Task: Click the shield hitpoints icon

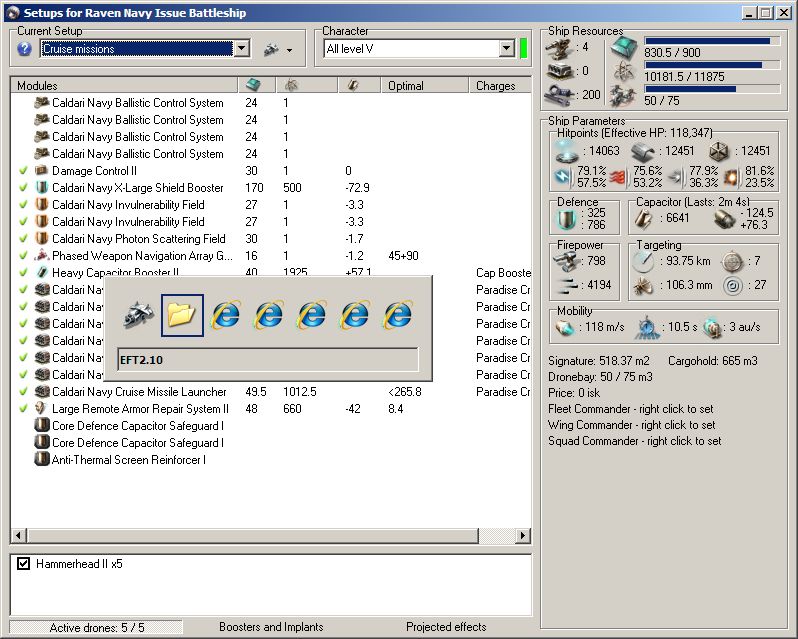Action: [x=566, y=151]
